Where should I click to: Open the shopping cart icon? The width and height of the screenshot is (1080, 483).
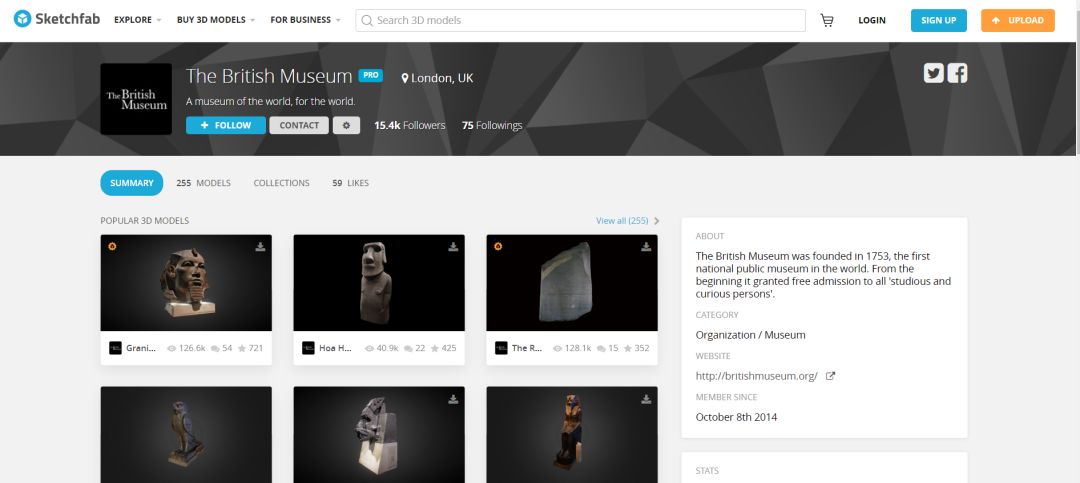click(x=827, y=21)
